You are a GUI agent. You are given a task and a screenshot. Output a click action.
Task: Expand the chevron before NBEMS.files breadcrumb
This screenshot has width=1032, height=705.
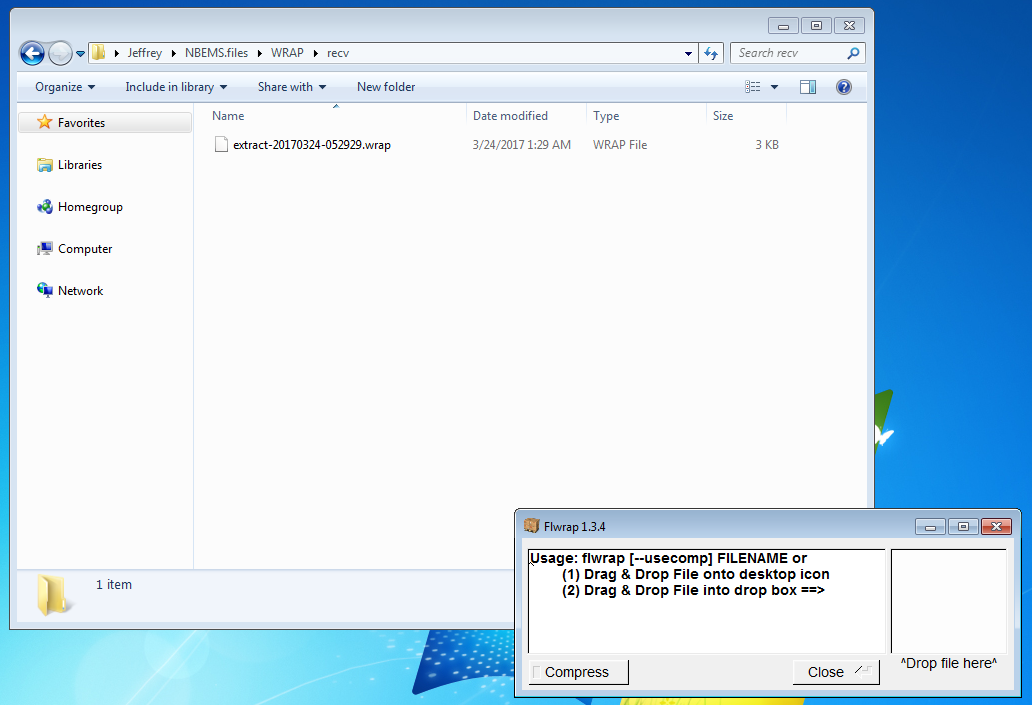point(174,53)
